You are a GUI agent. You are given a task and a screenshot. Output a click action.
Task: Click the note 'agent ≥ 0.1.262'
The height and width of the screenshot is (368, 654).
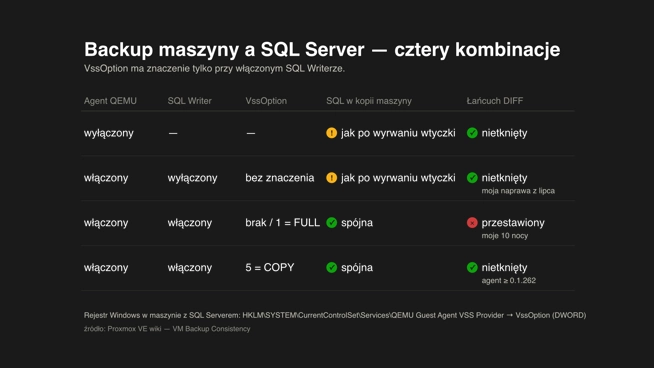pyautogui.click(x=508, y=281)
